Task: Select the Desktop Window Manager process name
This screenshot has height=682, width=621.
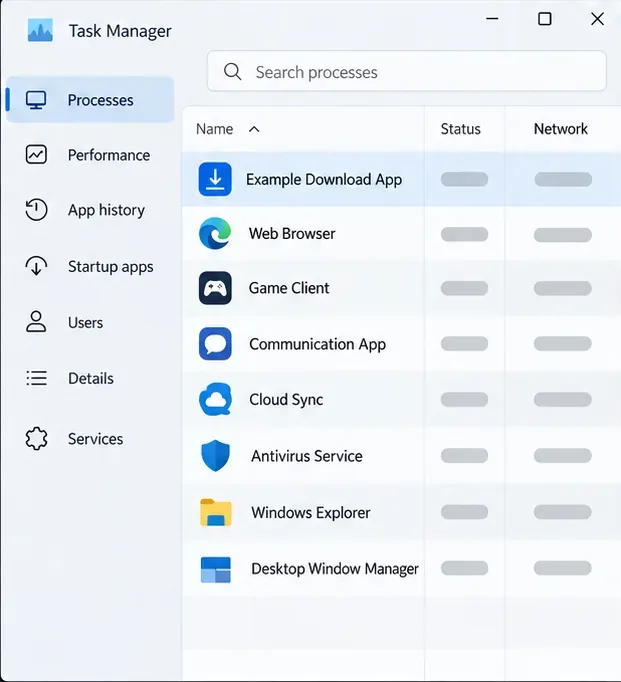Action: tap(335, 568)
